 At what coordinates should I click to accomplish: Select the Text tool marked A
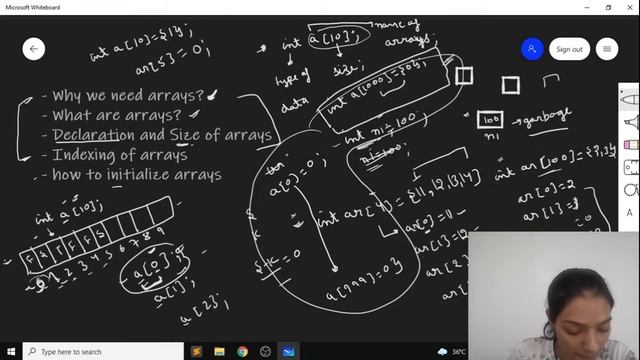[x=629, y=213]
